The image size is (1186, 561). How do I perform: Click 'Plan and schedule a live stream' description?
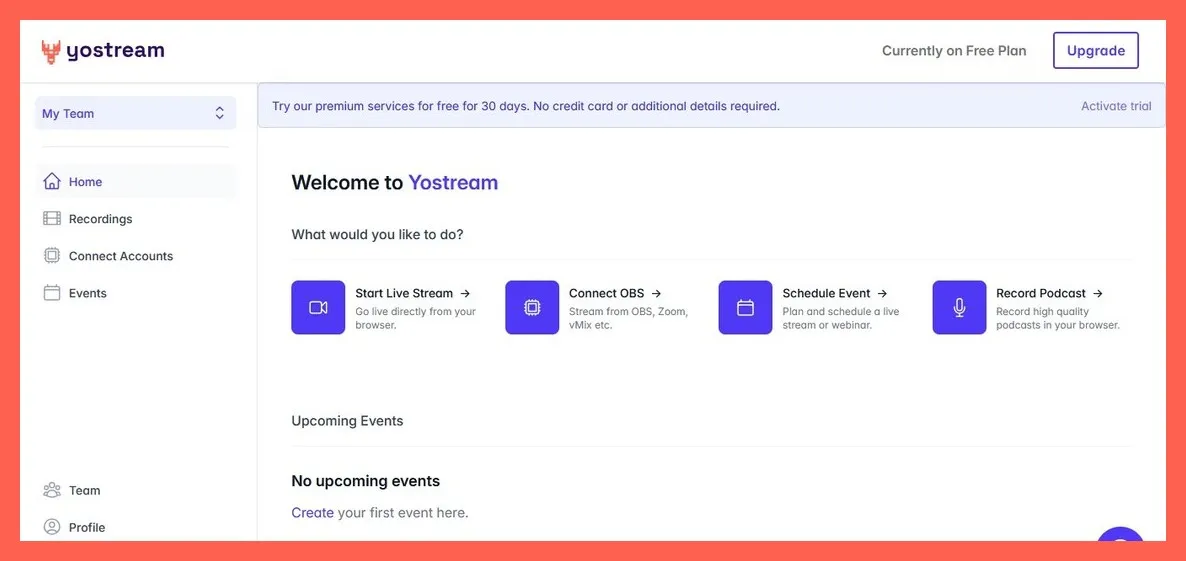(x=840, y=318)
